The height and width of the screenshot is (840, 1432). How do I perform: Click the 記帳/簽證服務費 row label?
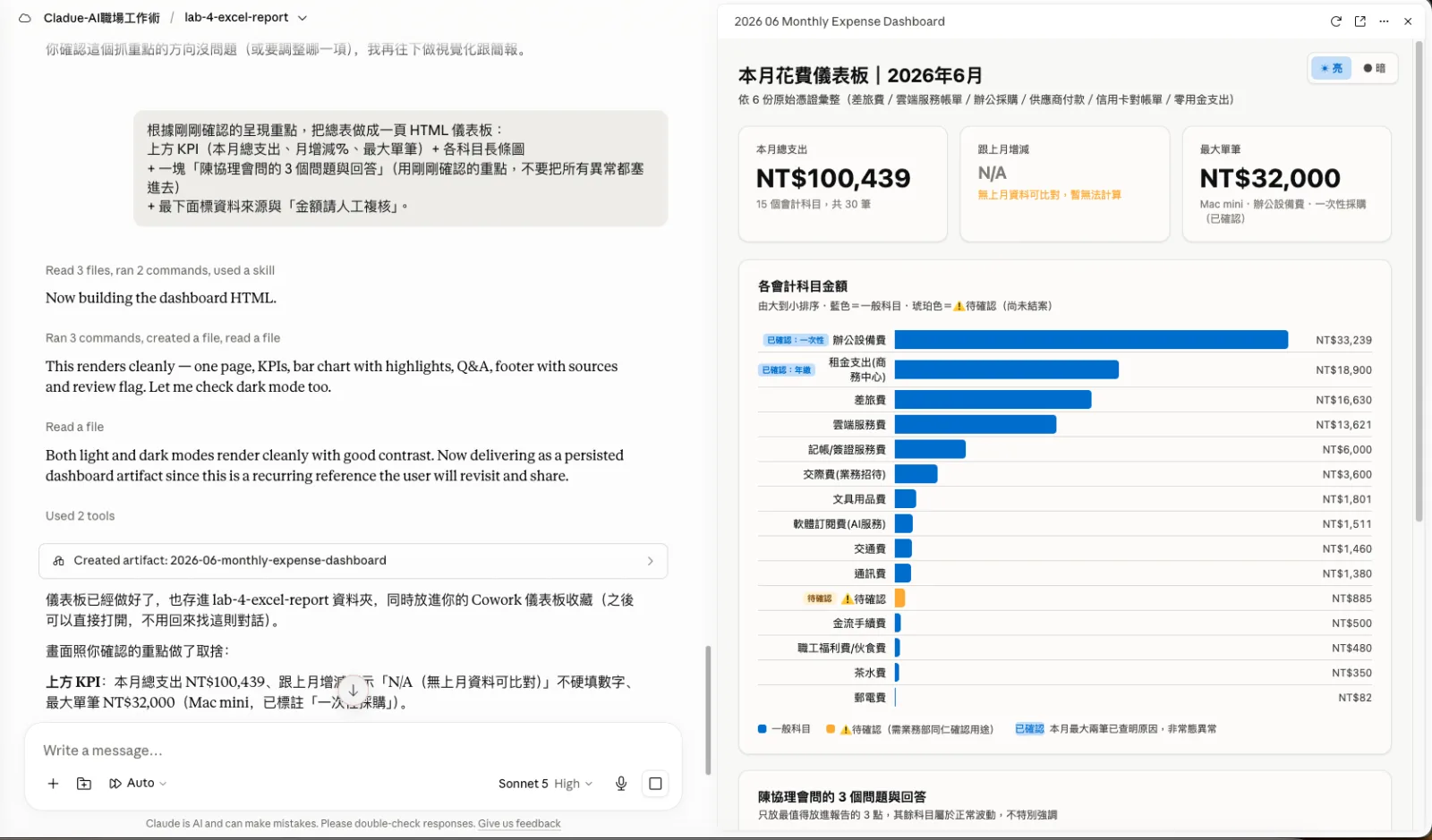click(x=847, y=450)
